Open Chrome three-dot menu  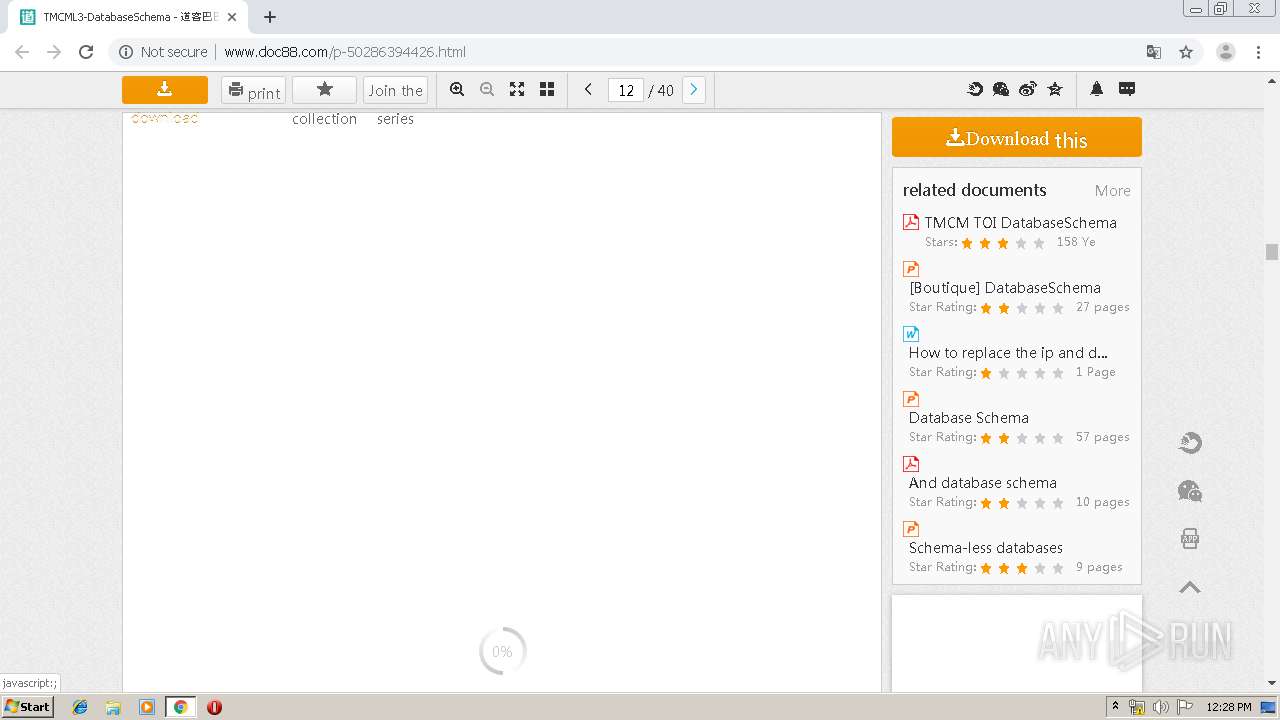click(x=1258, y=52)
